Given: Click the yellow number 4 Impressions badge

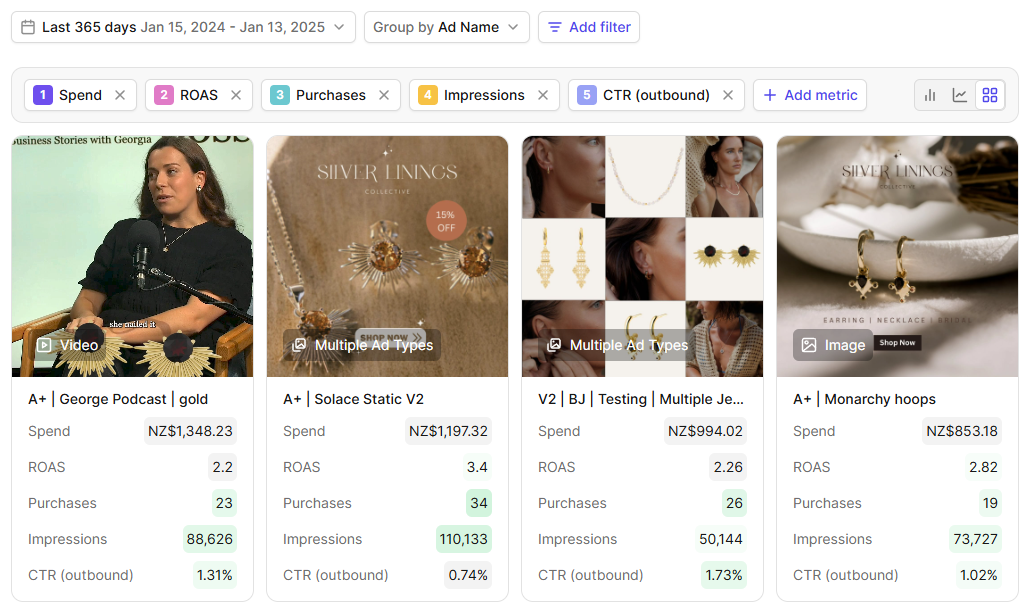Looking at the screenshot, I should (428, 95).
